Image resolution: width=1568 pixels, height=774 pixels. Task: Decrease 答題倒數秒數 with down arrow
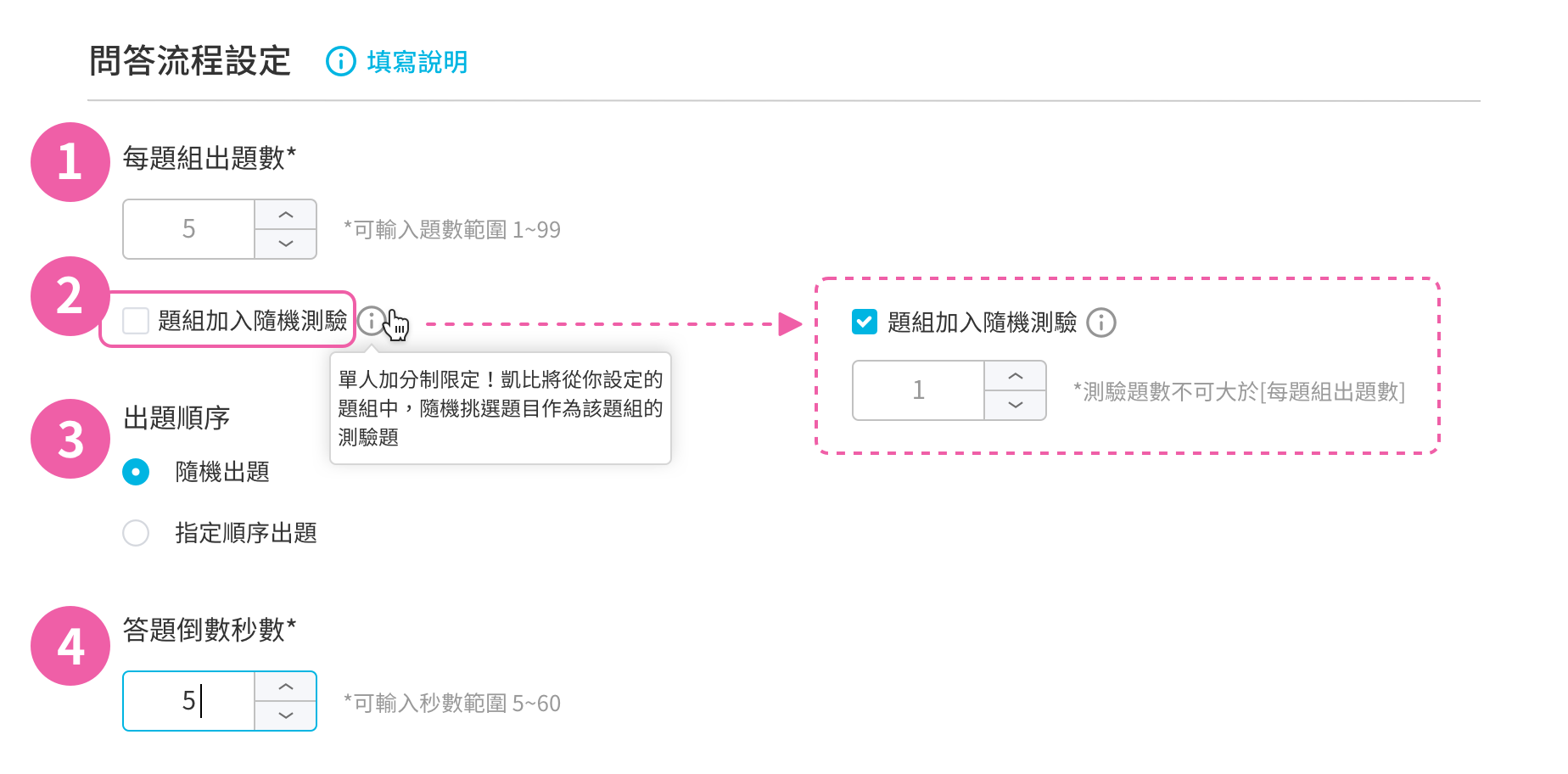click(286, 715)
